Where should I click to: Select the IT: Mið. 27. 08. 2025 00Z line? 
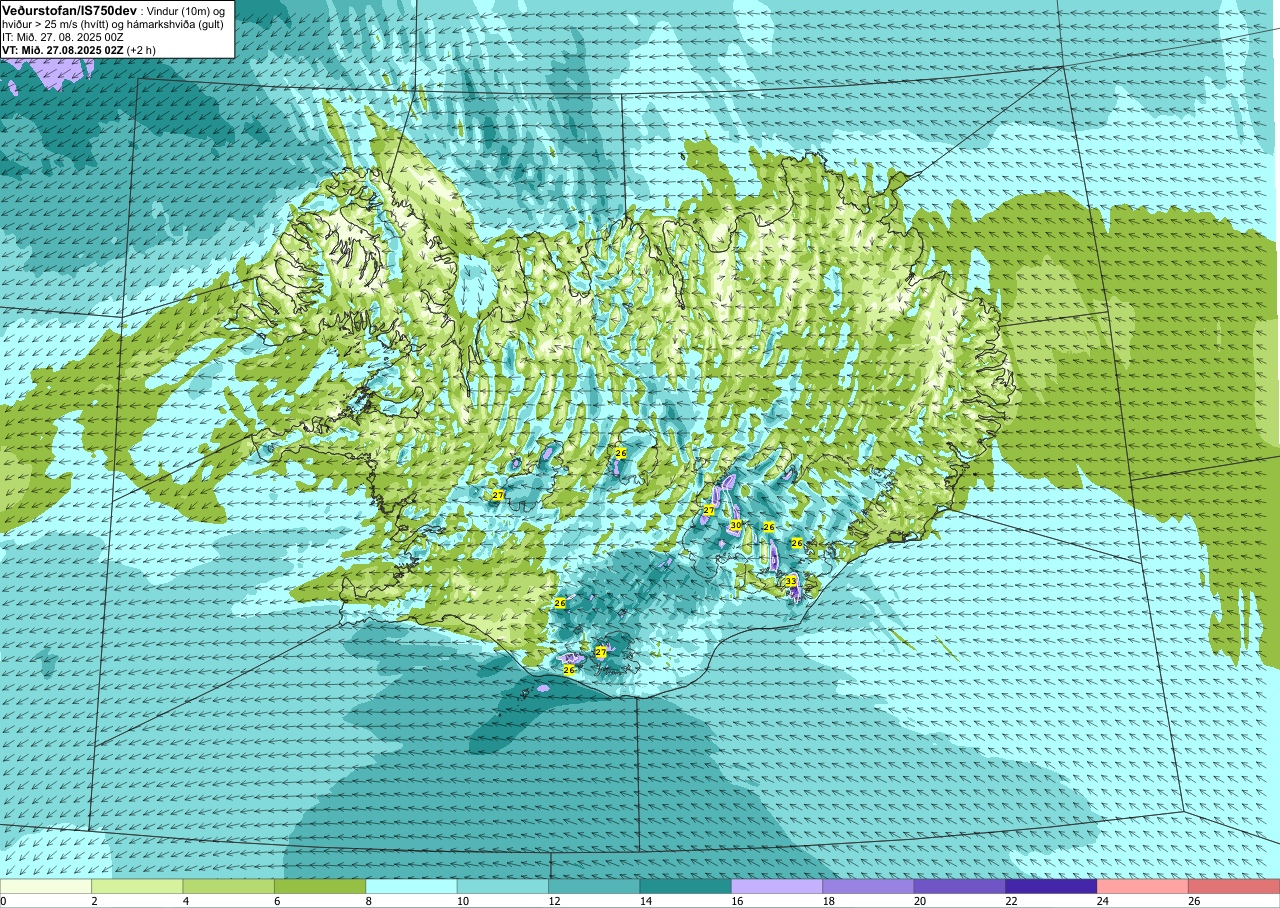[x=63, y=37]
